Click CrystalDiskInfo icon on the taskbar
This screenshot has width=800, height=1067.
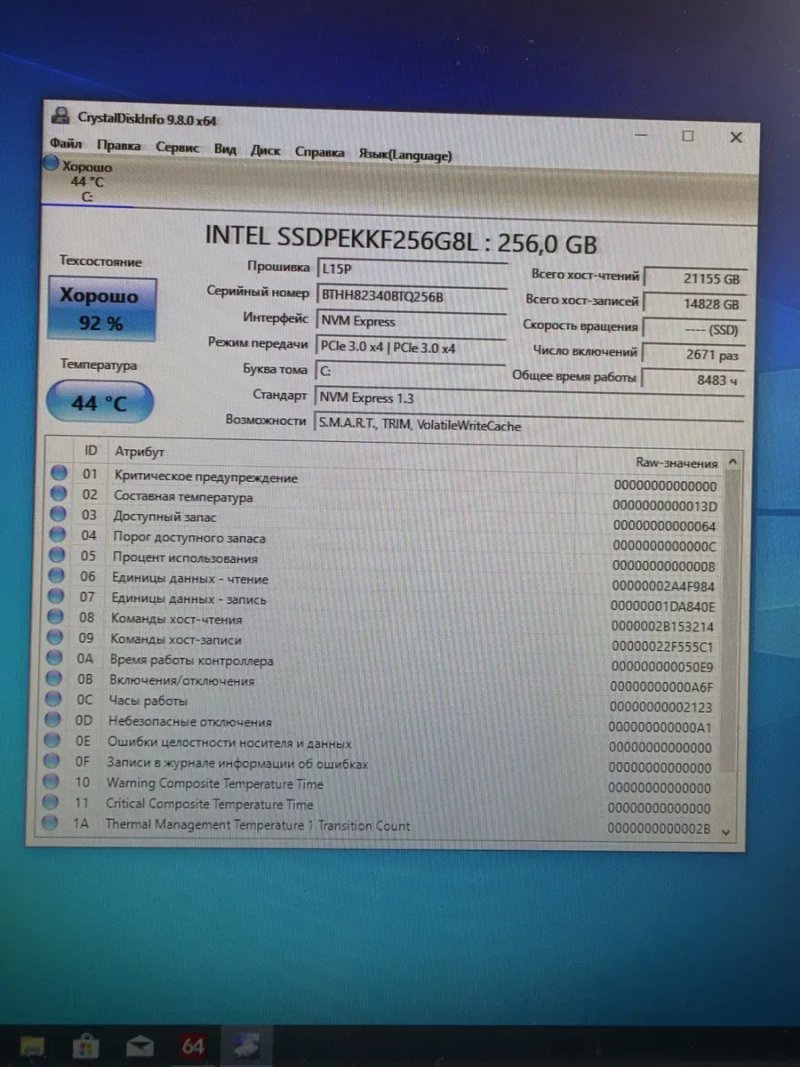[x=246, y=1045]
